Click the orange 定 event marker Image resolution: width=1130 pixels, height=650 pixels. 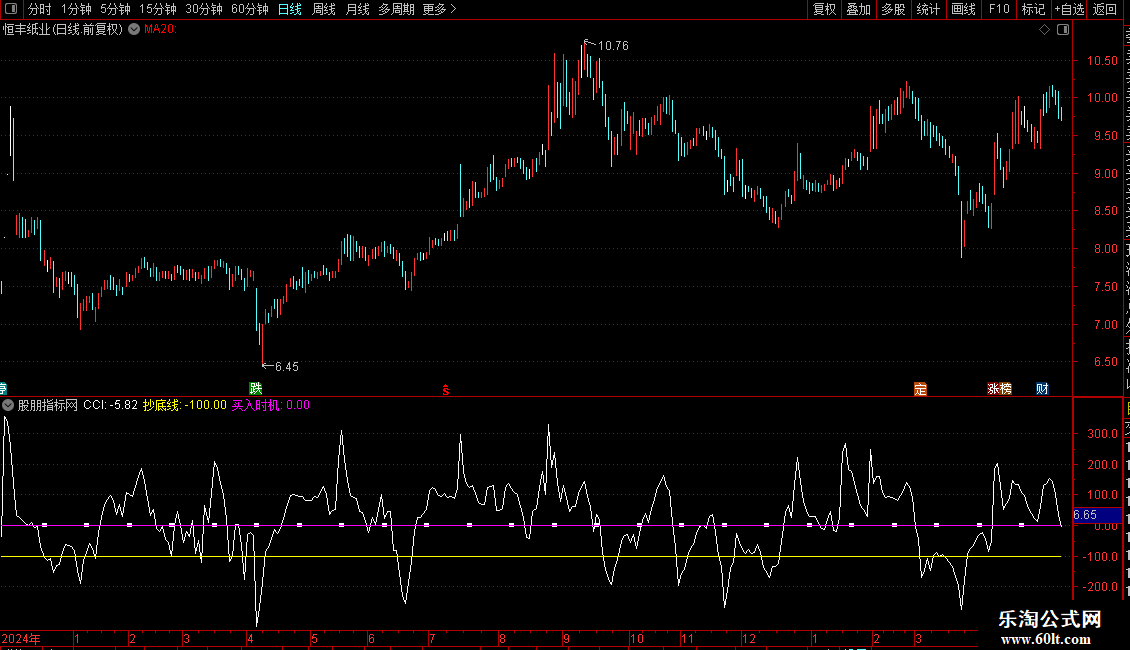click(920, 389)
